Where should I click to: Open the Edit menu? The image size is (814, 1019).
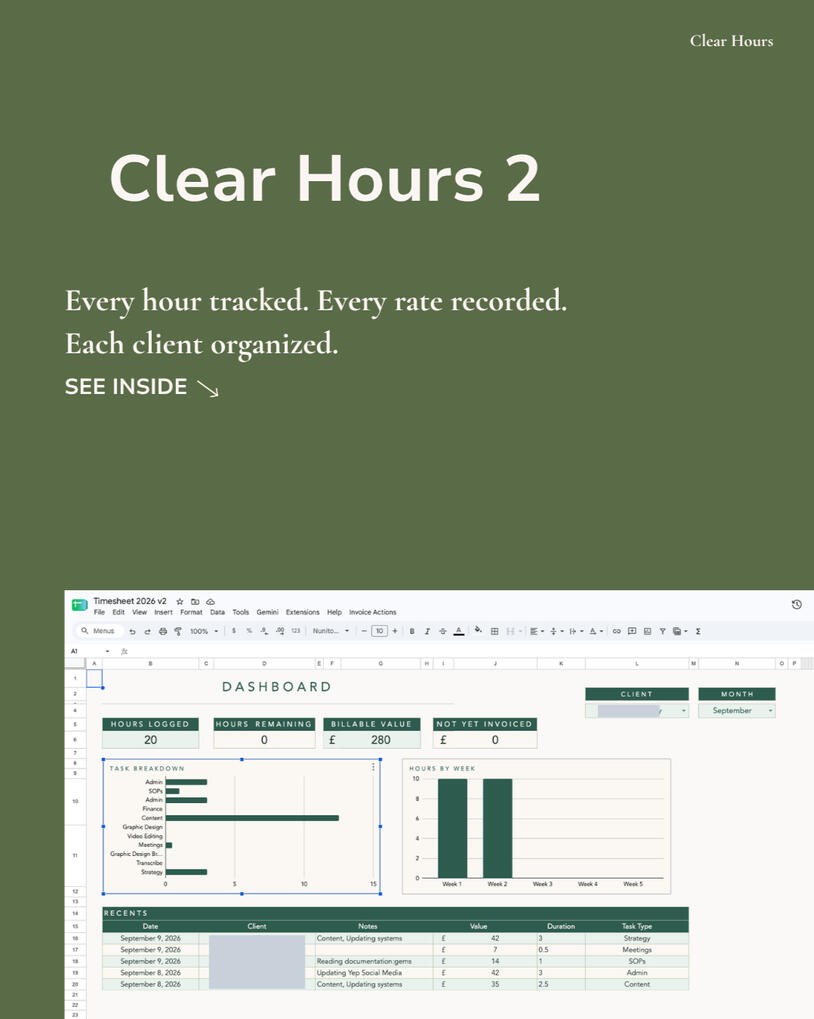pos(118,612)
